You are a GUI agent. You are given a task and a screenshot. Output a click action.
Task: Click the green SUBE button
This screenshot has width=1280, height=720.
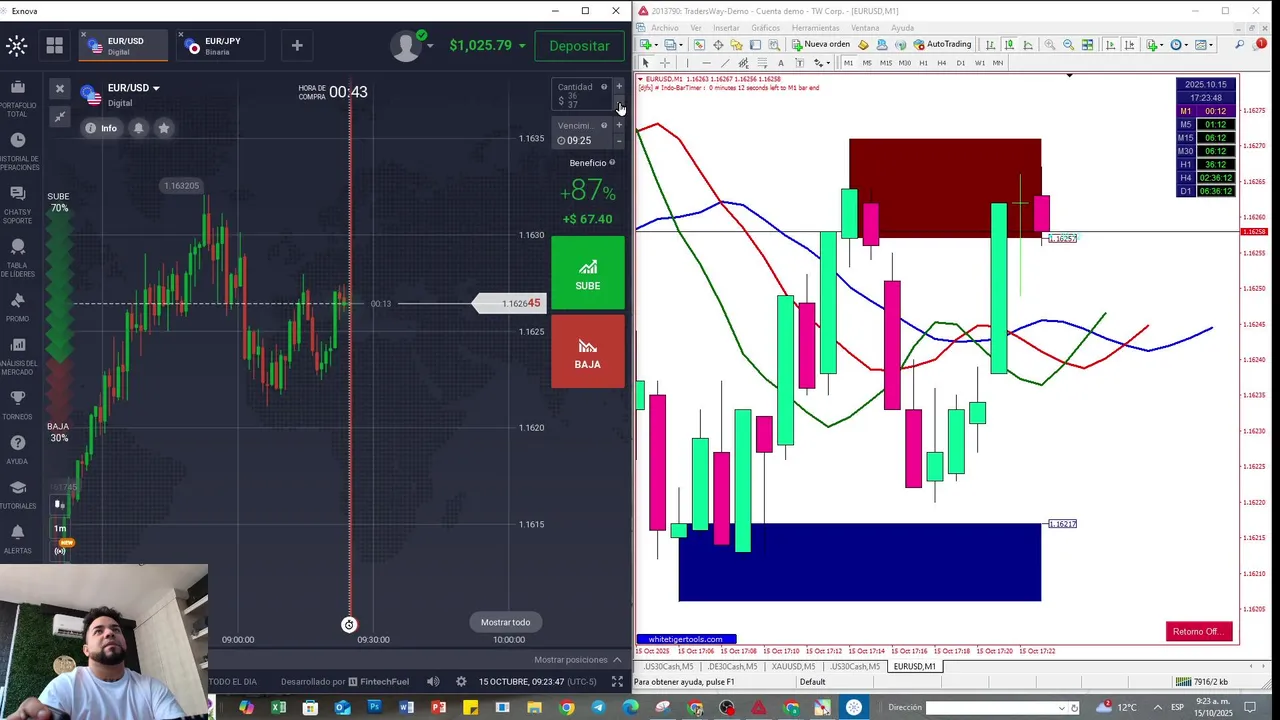tap(588, 274)
